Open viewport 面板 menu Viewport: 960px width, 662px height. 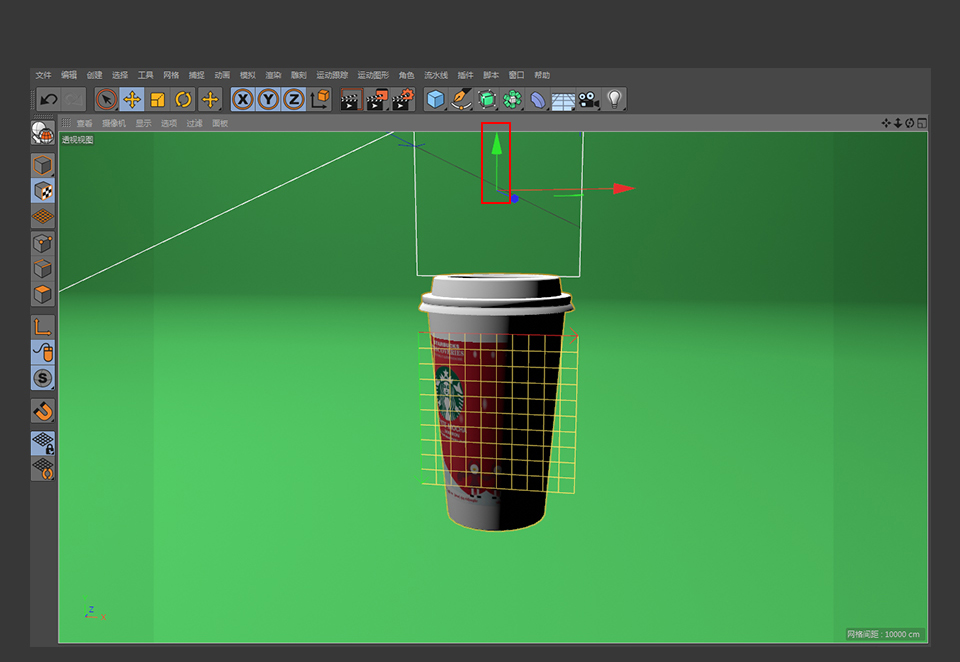220,124
